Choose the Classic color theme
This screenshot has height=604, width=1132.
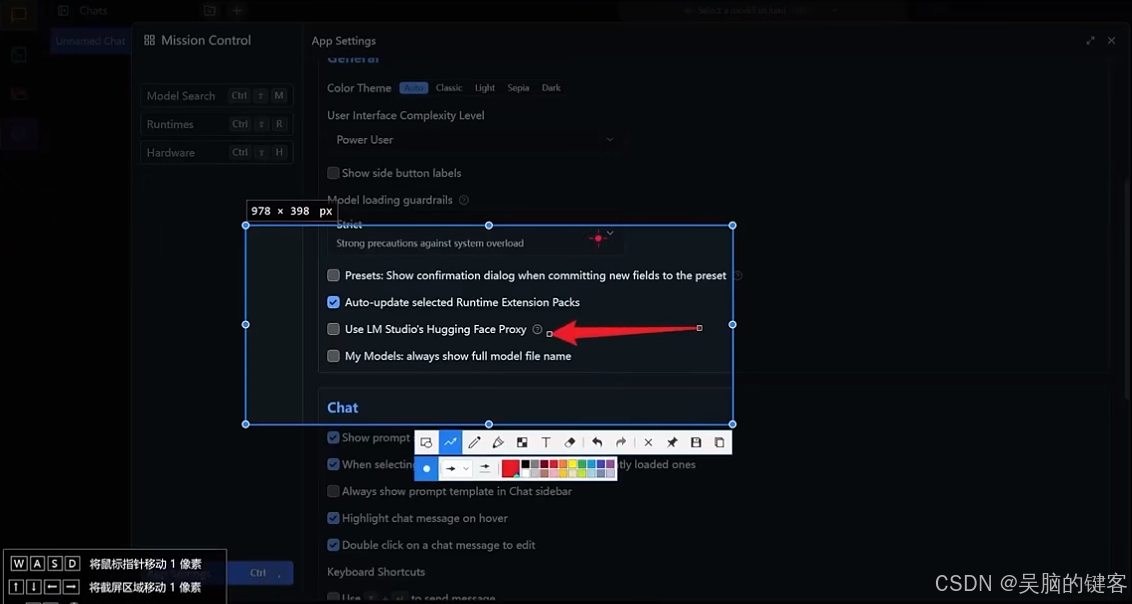(449, 88)
